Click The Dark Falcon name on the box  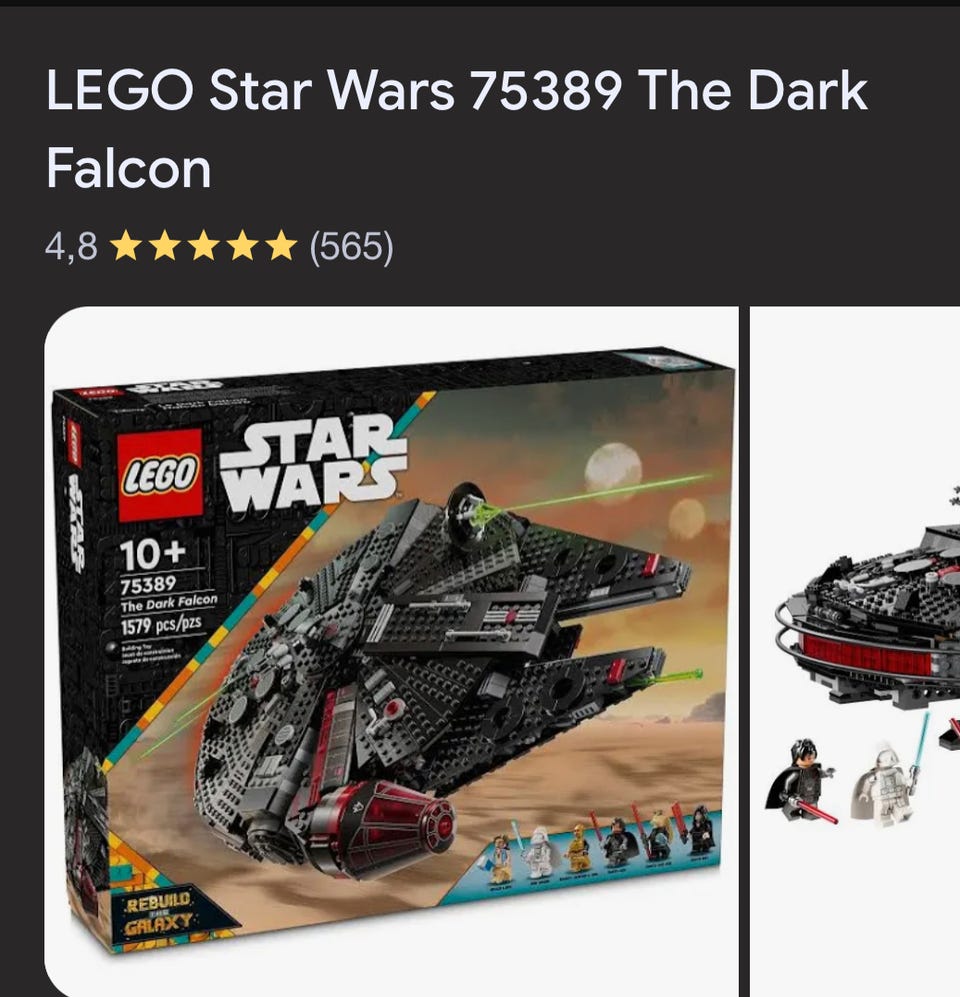[169, 602]
